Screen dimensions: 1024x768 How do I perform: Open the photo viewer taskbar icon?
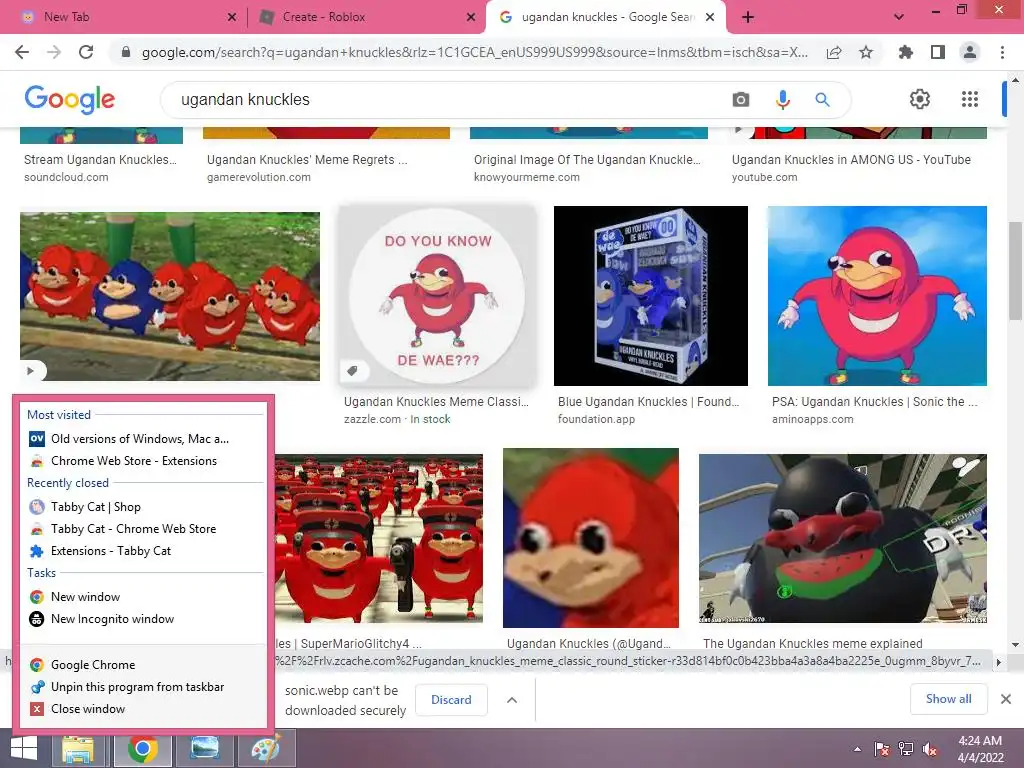(204, 748)
